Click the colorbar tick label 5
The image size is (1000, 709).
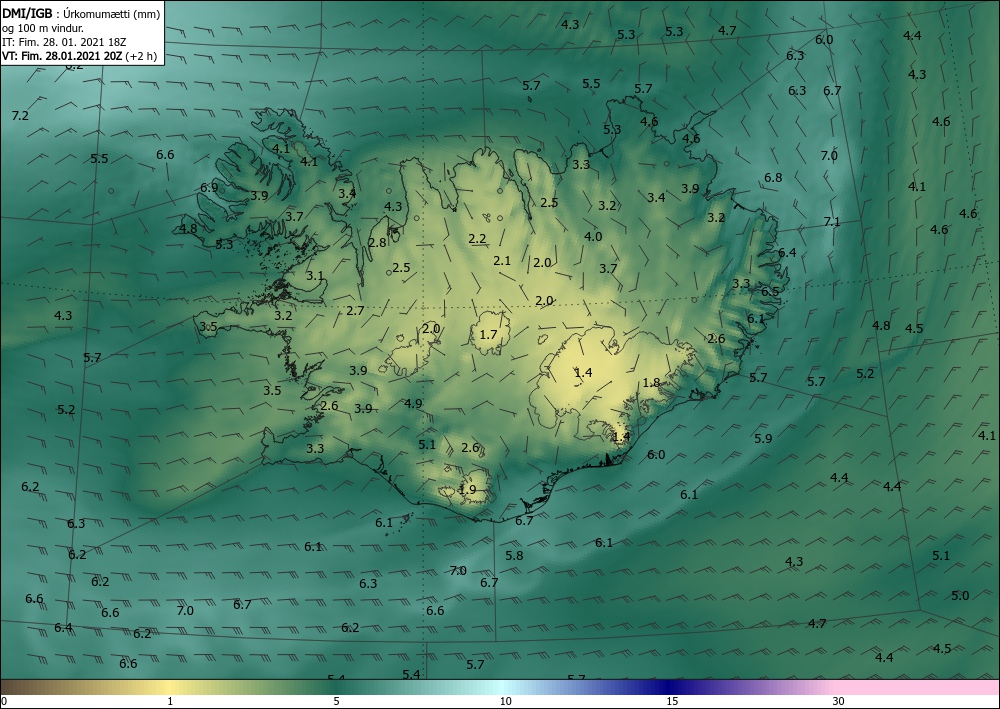(x=336, y=701)
